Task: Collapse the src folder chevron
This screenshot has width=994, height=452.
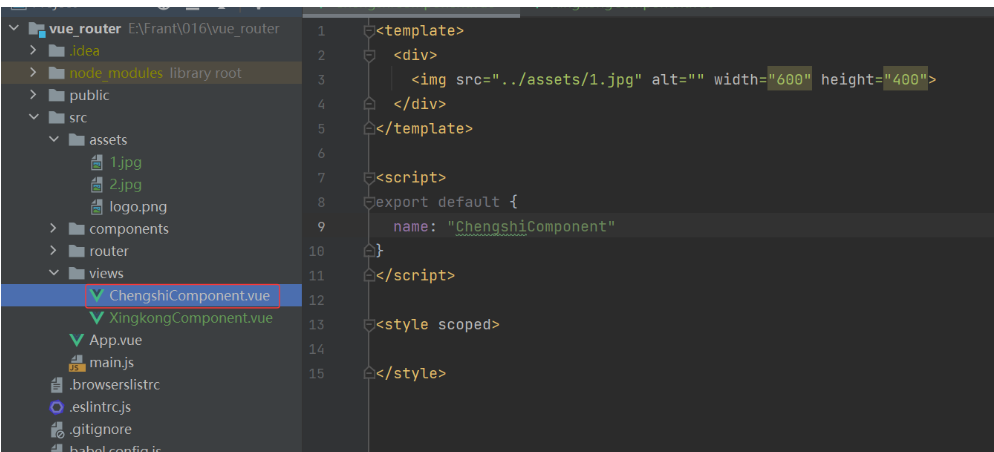Action: pyautogui.click(x=34, y=117)
